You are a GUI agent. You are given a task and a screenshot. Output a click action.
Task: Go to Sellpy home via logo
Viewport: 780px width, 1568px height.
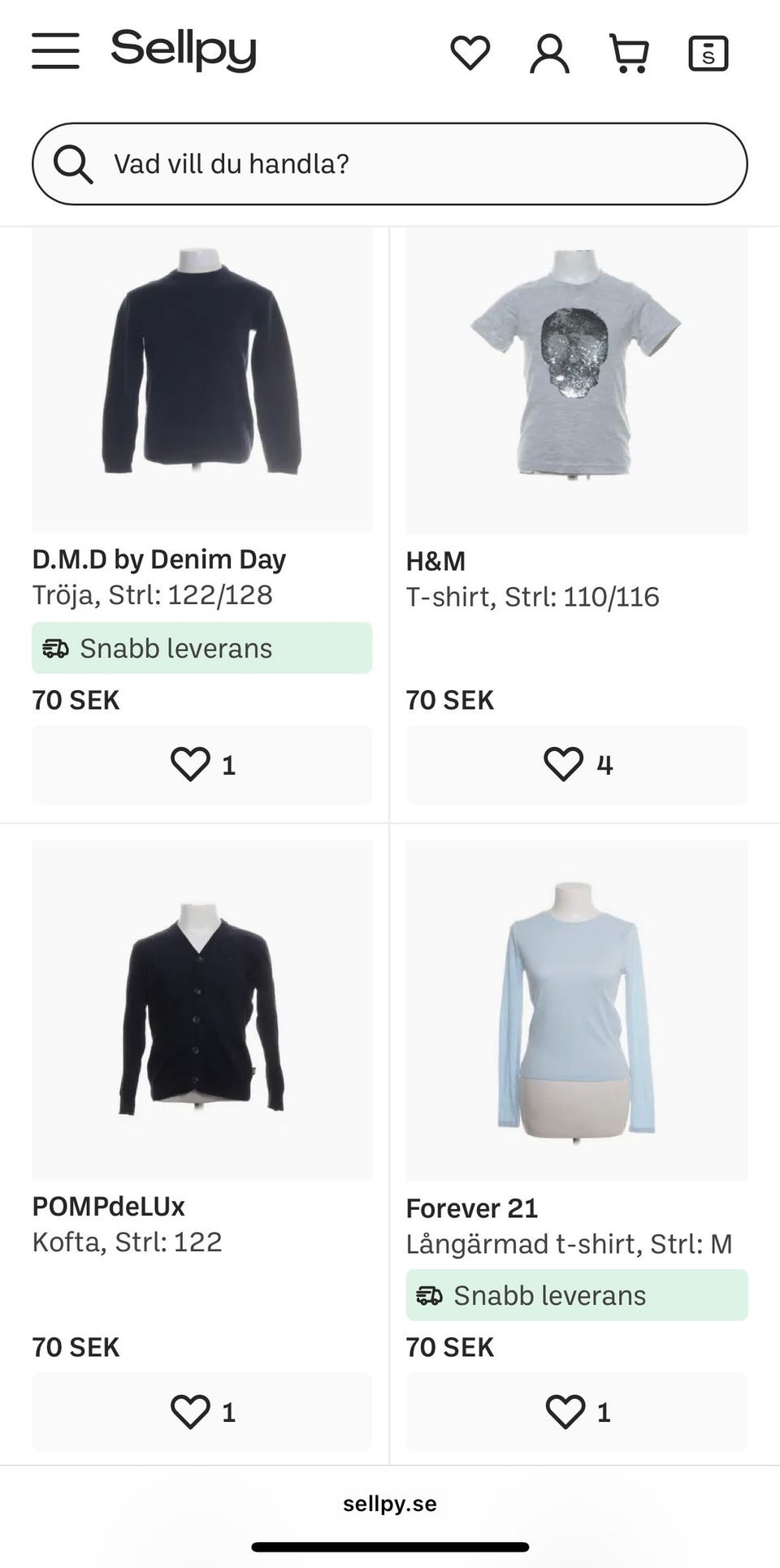[x=184, y=50]
